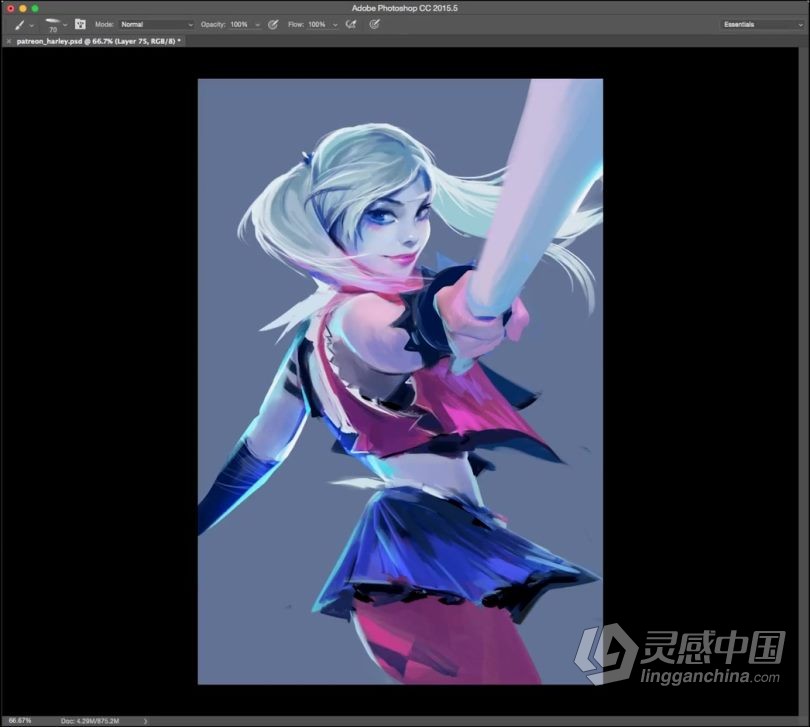Open the brush preset picker showing size 70

tap(53, 25)
